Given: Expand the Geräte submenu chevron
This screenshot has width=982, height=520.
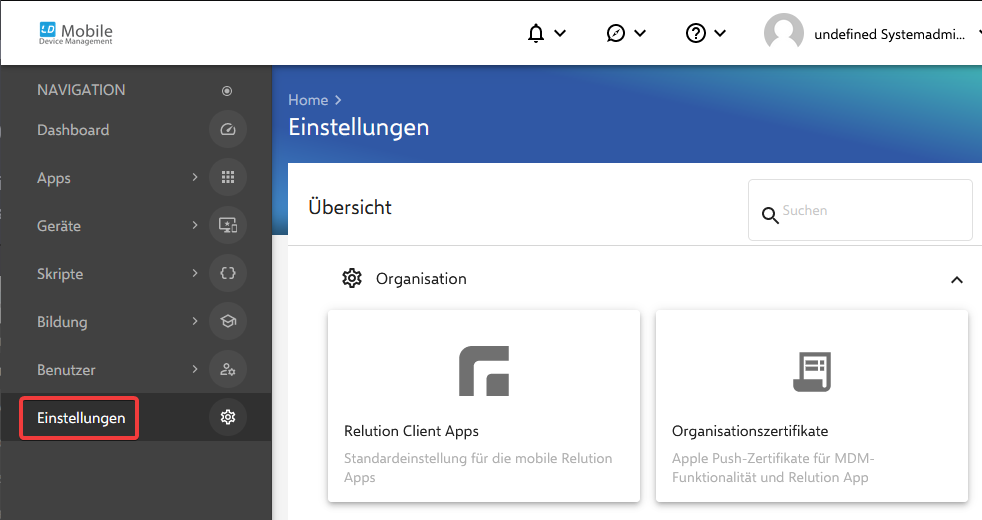Looking at the screenshot, I should pos(195,225).
